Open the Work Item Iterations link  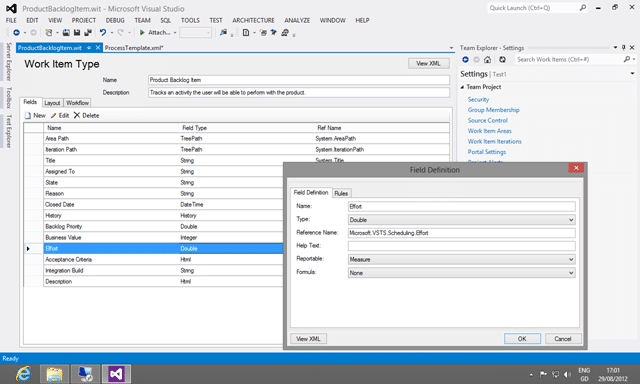tap(495, 142)
